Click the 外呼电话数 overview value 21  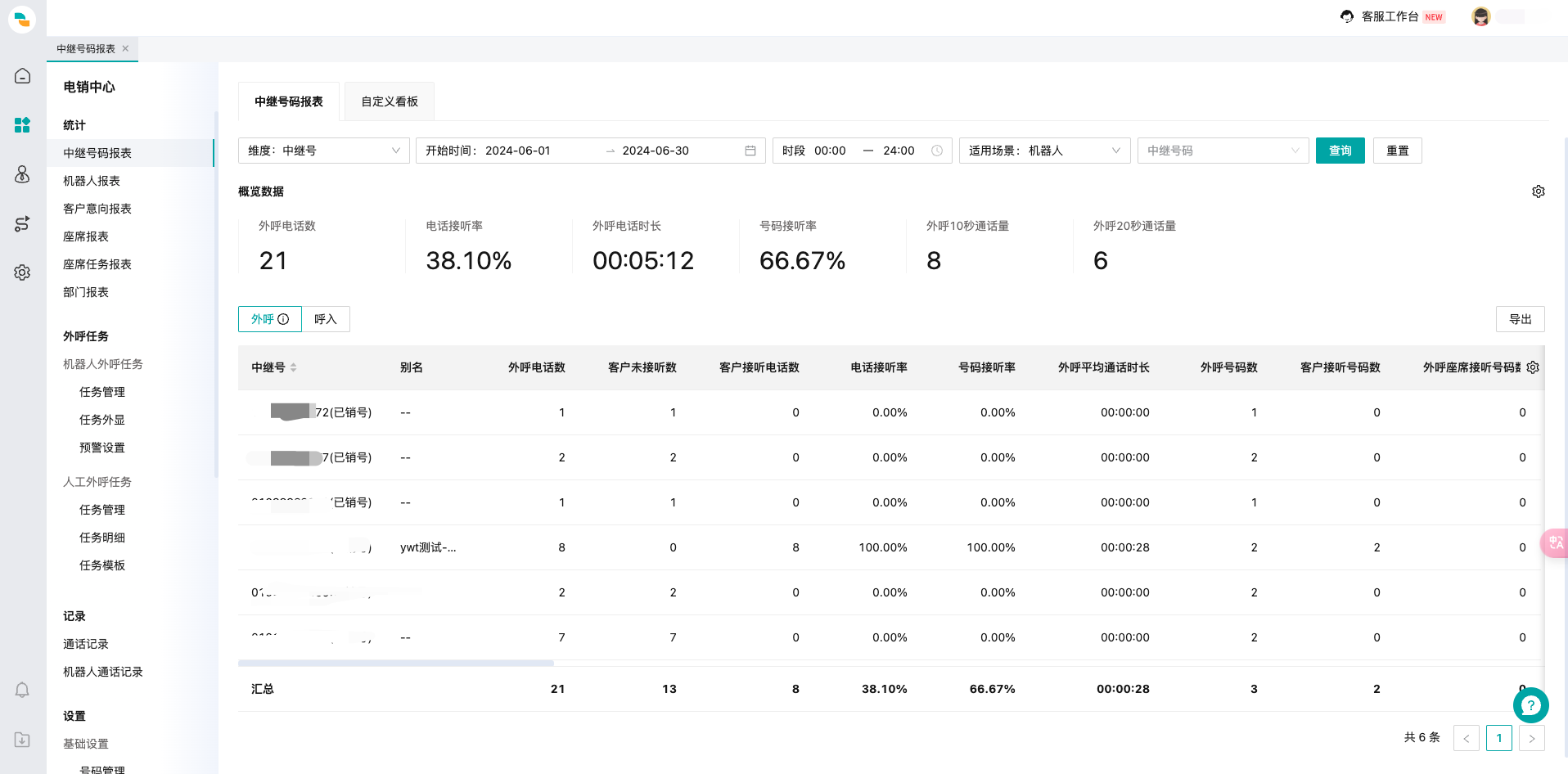tap(273, 261)
